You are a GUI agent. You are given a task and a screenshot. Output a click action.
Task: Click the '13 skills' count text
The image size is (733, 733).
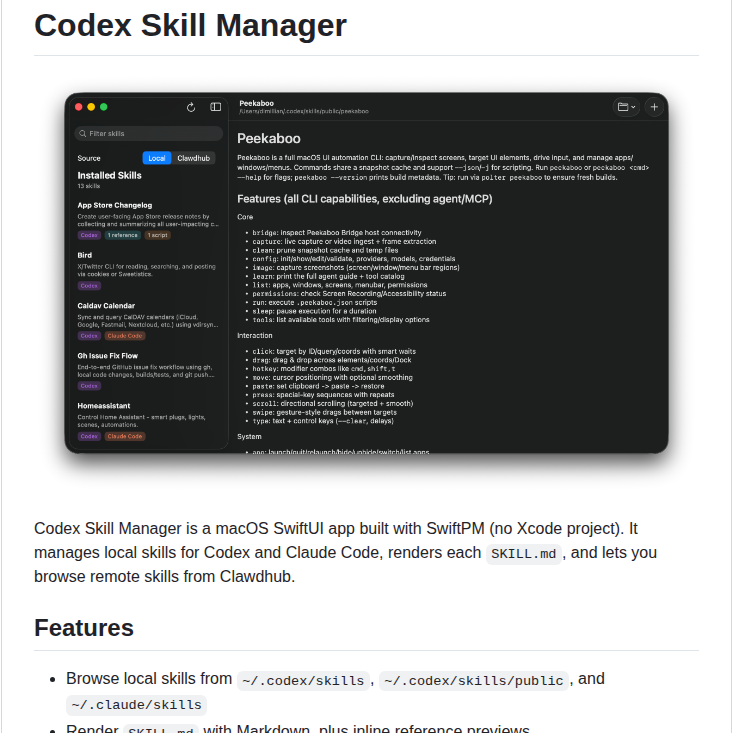click(89, 186)
